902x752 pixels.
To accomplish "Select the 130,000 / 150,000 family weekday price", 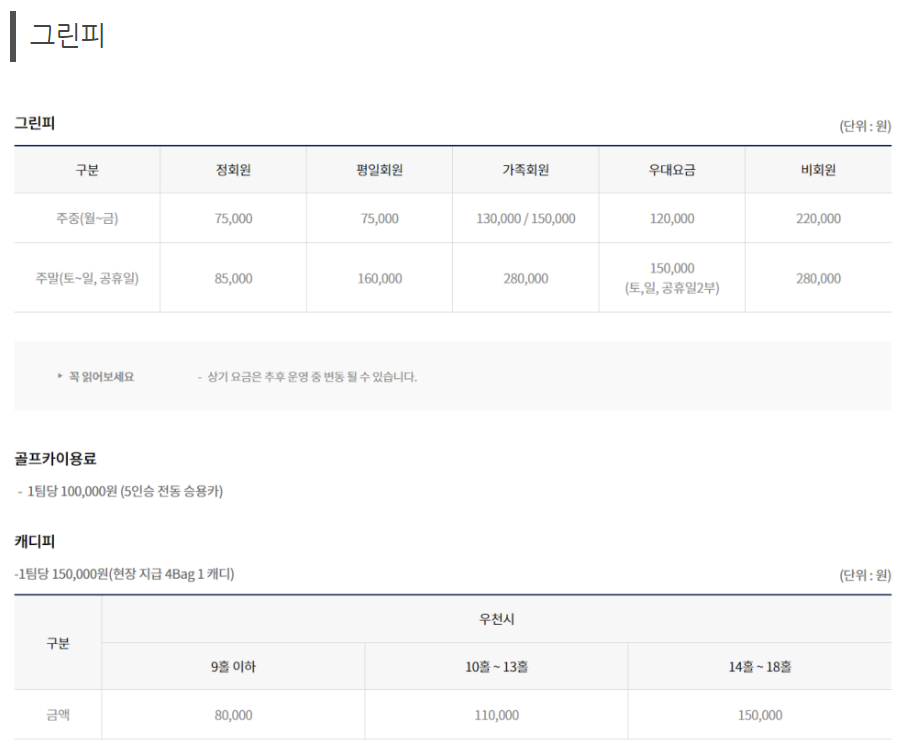I will point(525,218).
